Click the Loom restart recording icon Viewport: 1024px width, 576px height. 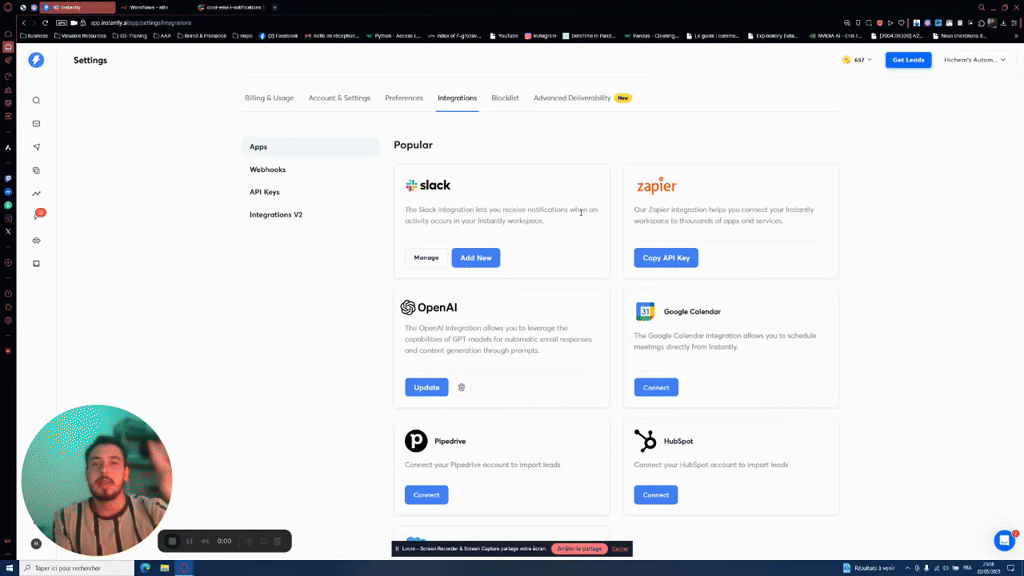pyautogui.click(x=264, y=541)
